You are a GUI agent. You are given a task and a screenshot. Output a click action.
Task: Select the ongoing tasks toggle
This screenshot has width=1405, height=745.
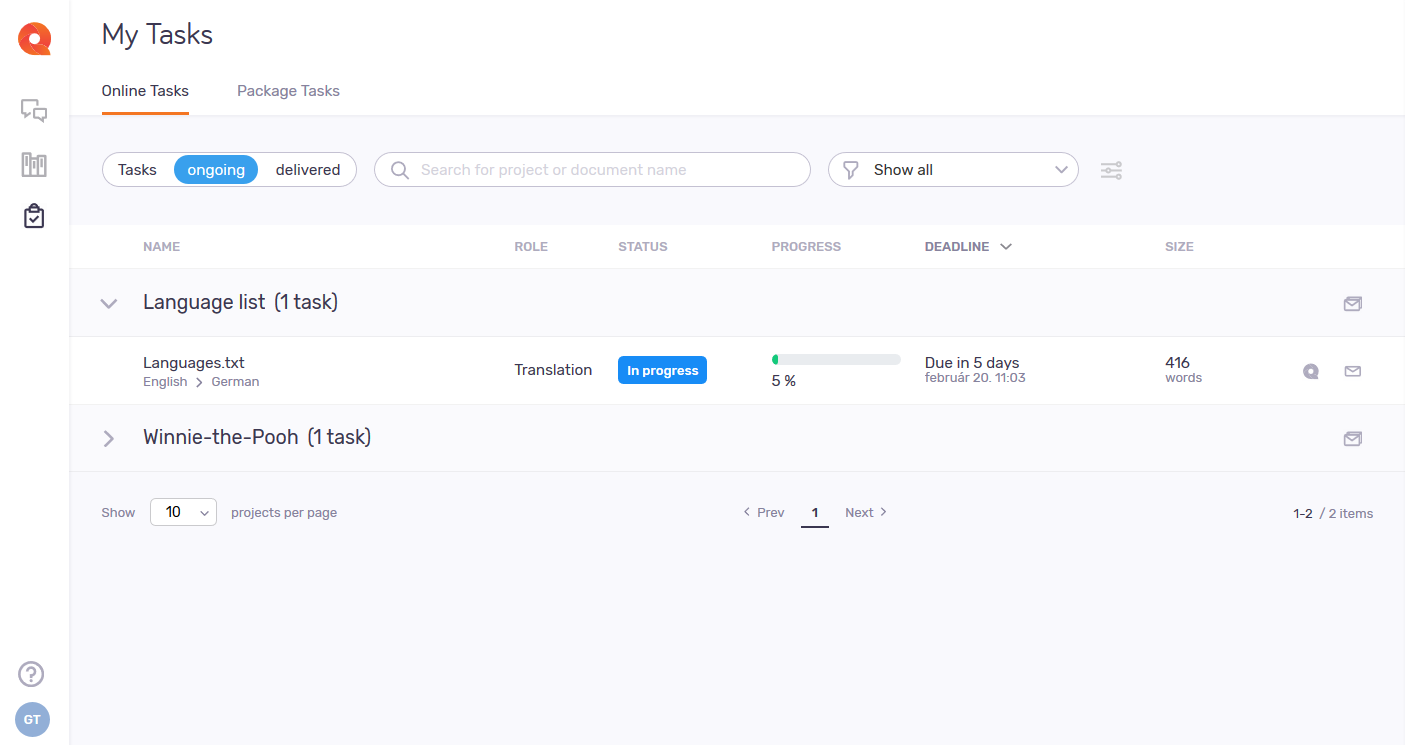coord(216,170)
